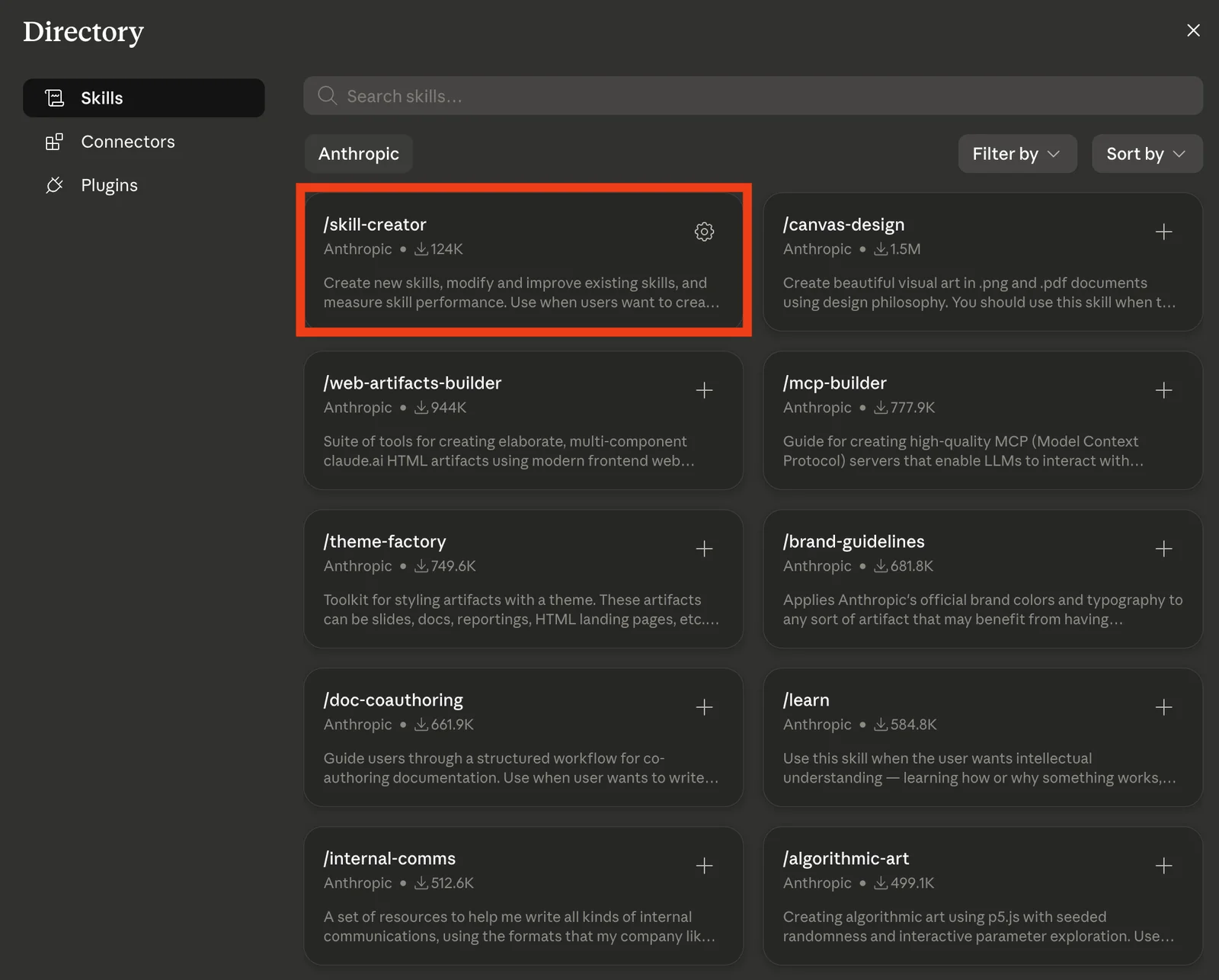Open the /theme-factory title
The width and height of the screenshot is (1219, 980).
coord(385,542)
